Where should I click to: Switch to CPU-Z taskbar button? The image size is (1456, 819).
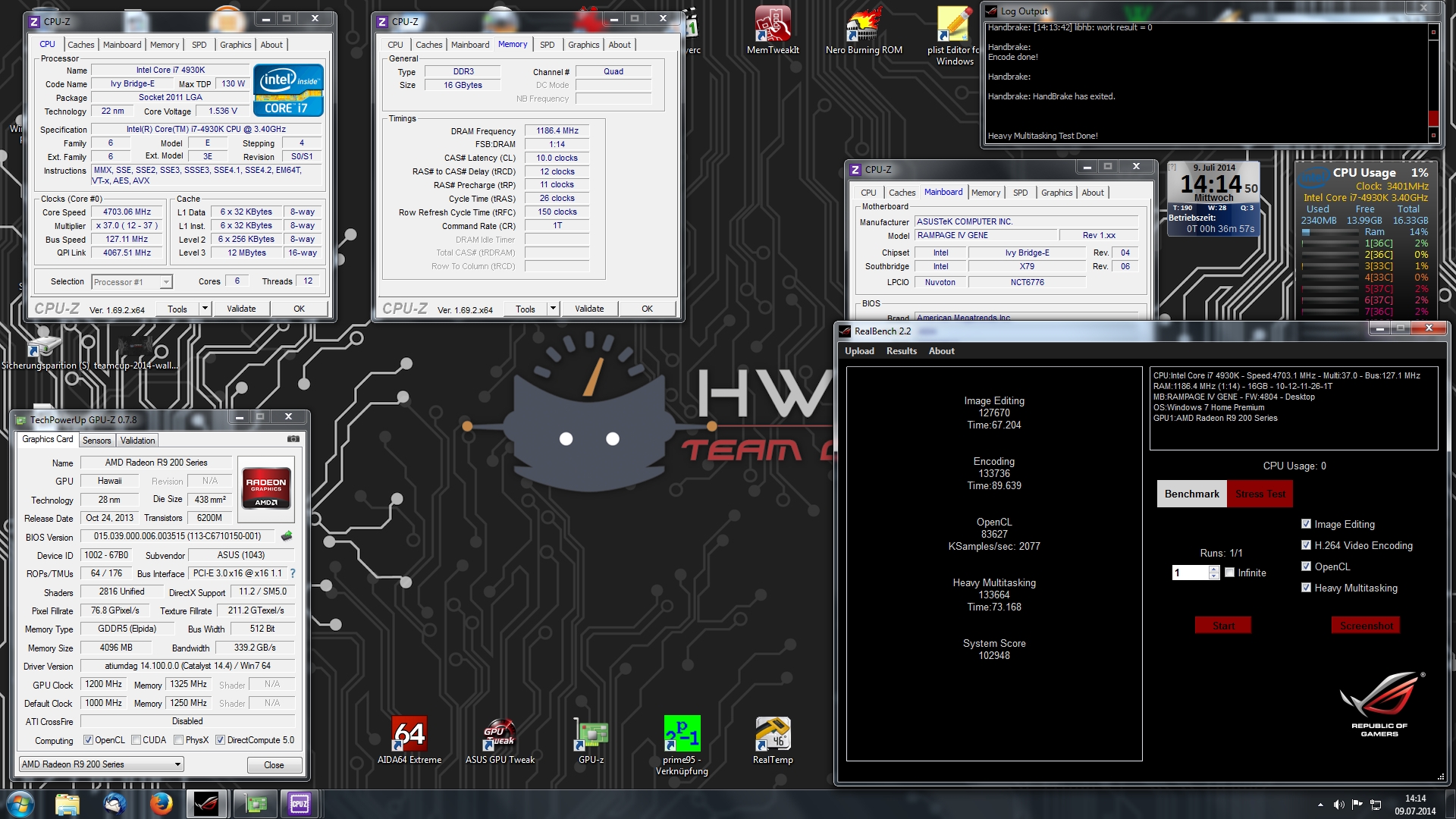[300, 804]
